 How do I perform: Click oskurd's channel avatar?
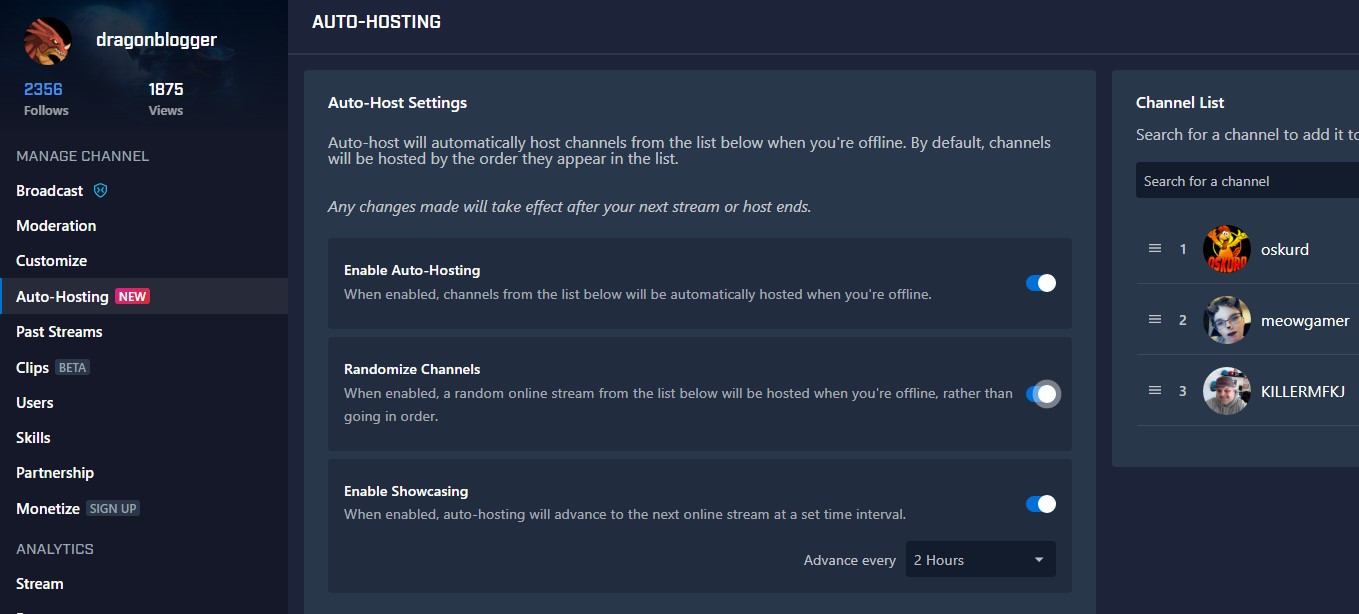tap(1226, 249)
